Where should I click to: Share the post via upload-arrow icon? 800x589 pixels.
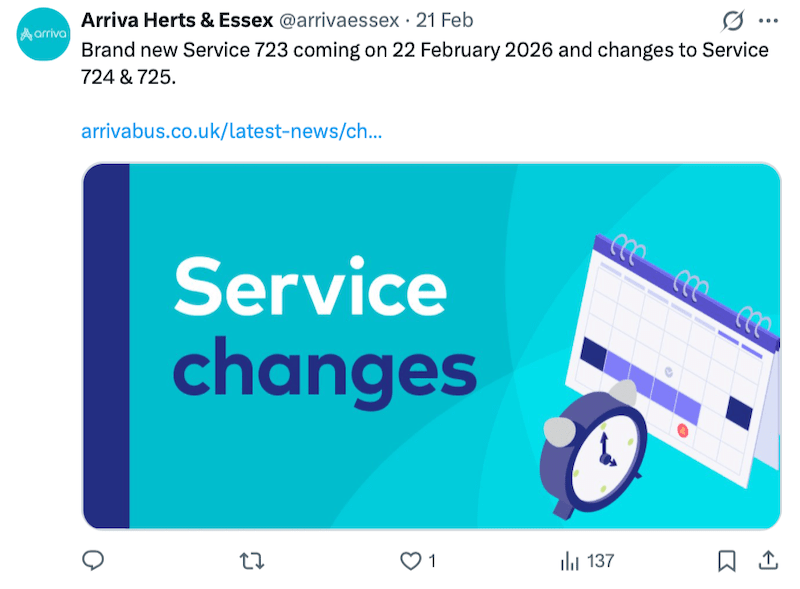click(x=768, y=560)
